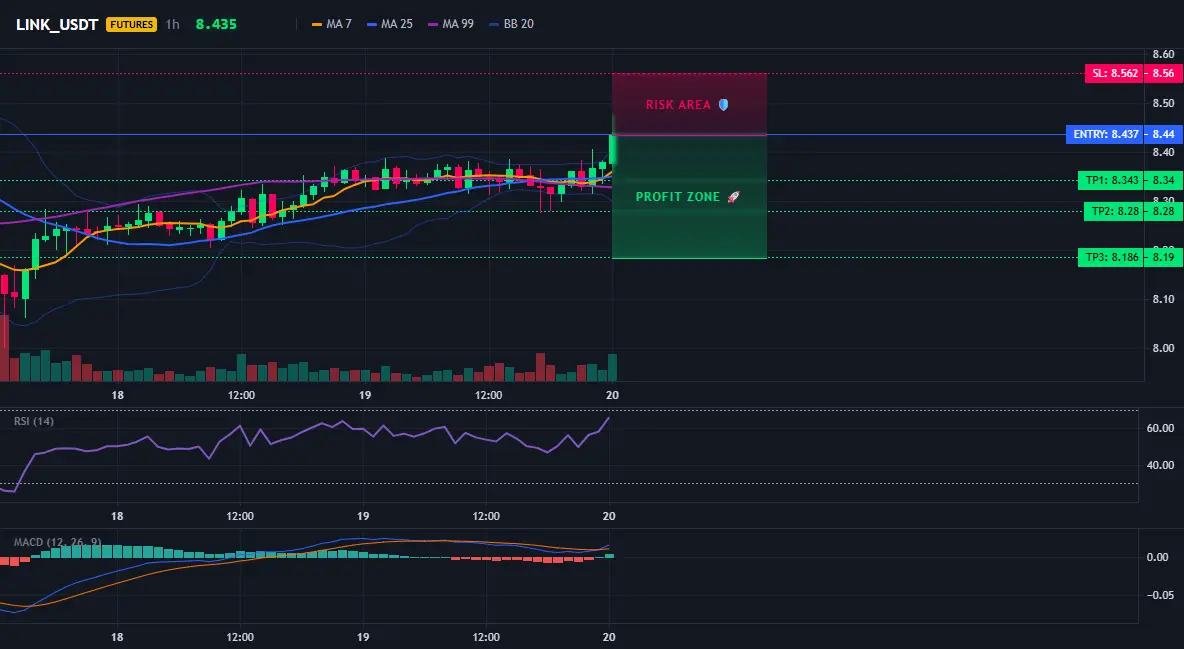Screen dimensions: 1184x649
Task: Click the TP2: 8.28 target label
Action: (1112, 211)
